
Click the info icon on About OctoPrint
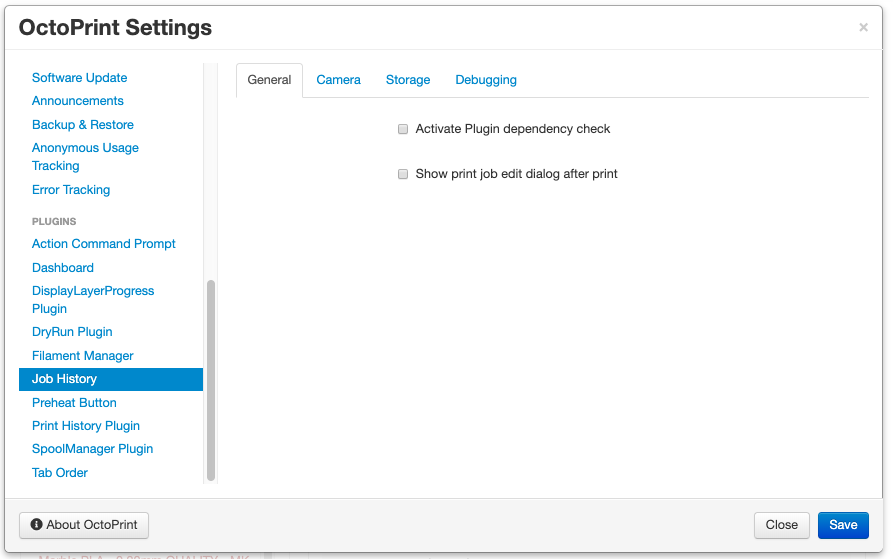tap(36, 524)
